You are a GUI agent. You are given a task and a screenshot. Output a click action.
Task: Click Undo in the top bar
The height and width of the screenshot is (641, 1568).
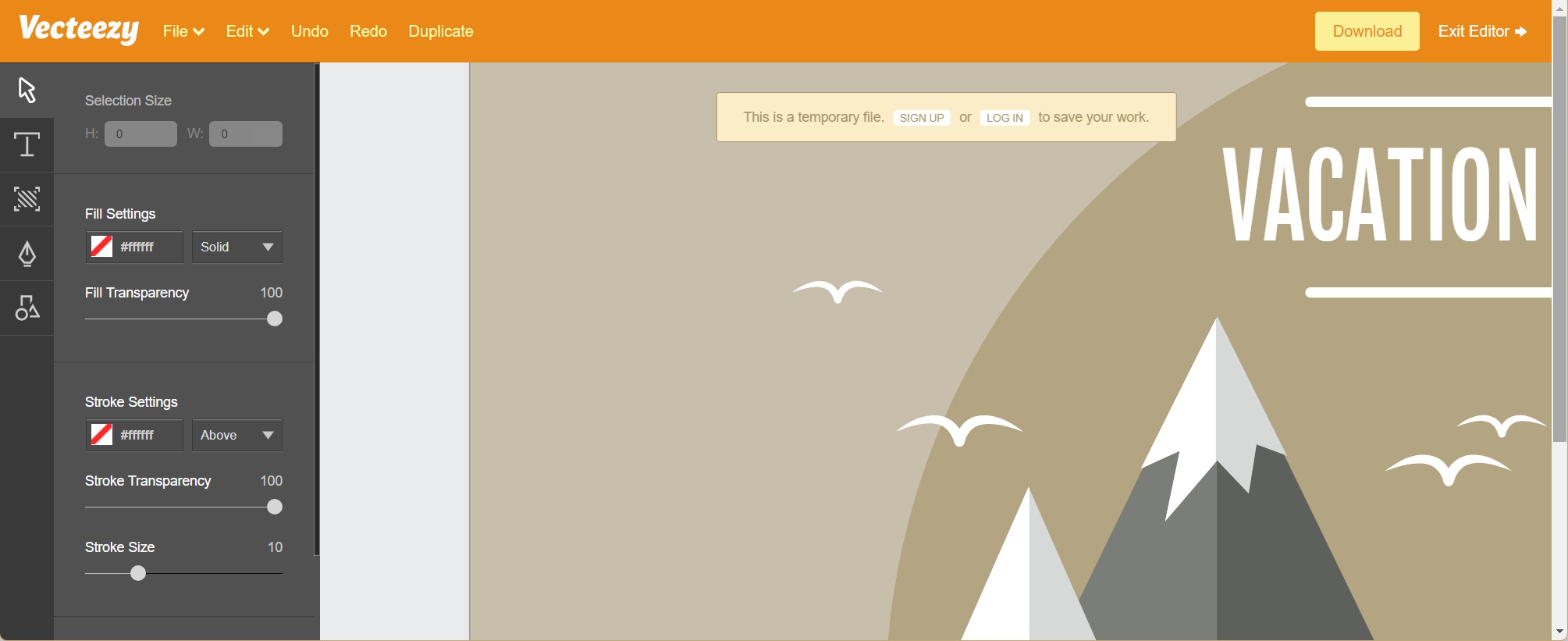point(310,31)
